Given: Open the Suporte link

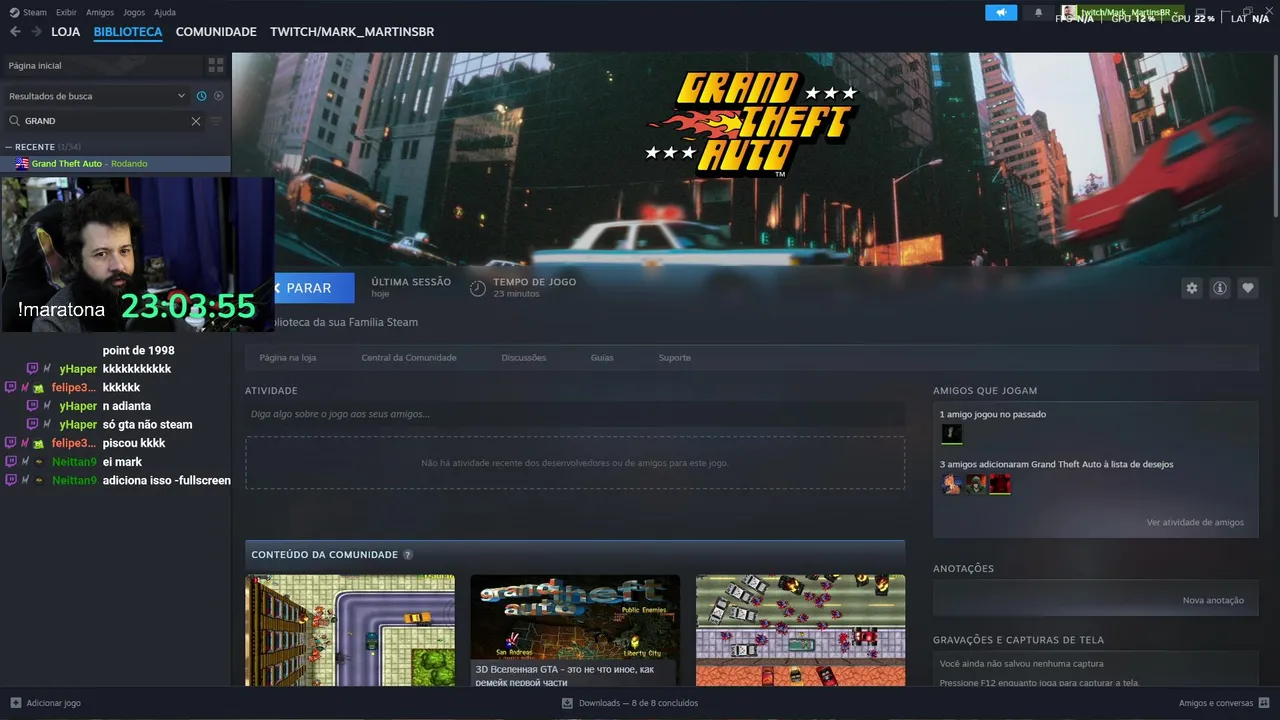Looking at the screenshot, I should pyautogui.click(x=674, y=358).
